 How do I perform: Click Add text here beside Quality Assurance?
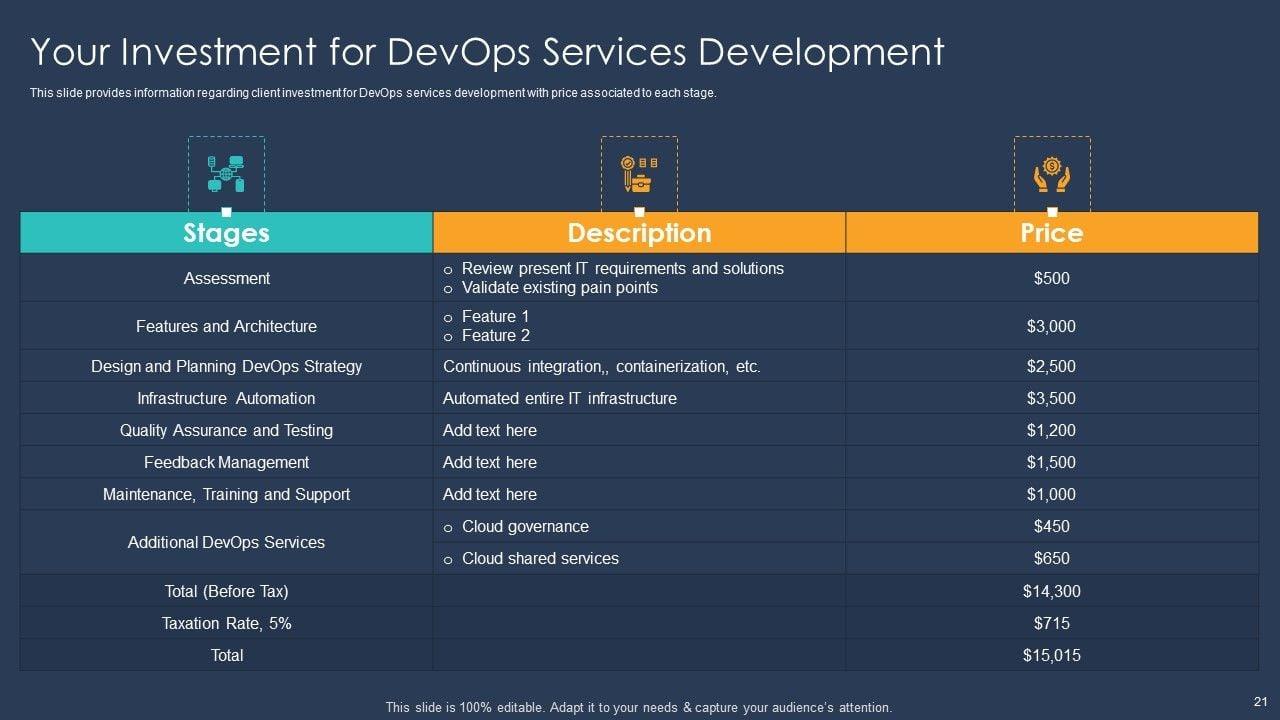click(490, 430)
